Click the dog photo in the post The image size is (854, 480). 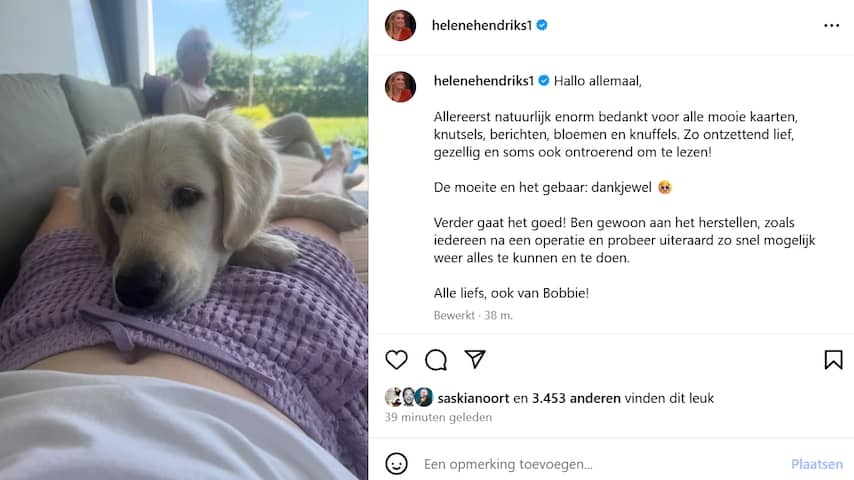[184, 240]
